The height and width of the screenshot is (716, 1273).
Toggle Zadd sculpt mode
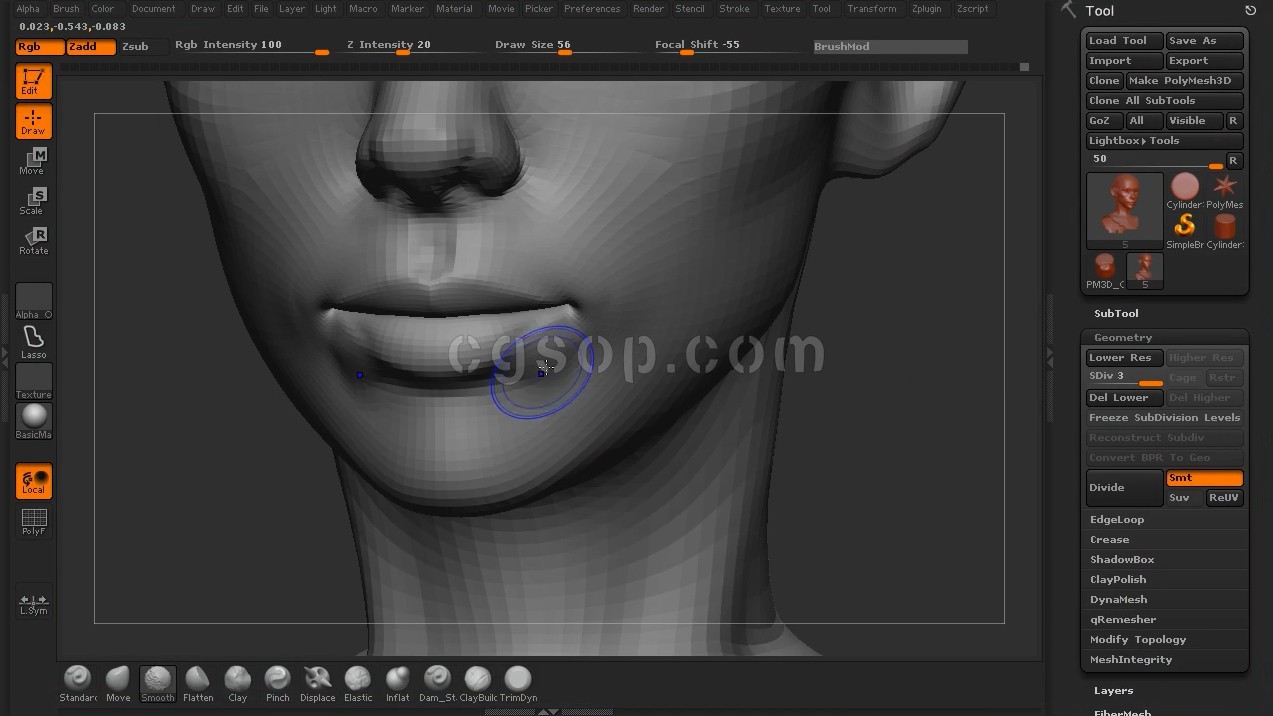tap(91, 46)
